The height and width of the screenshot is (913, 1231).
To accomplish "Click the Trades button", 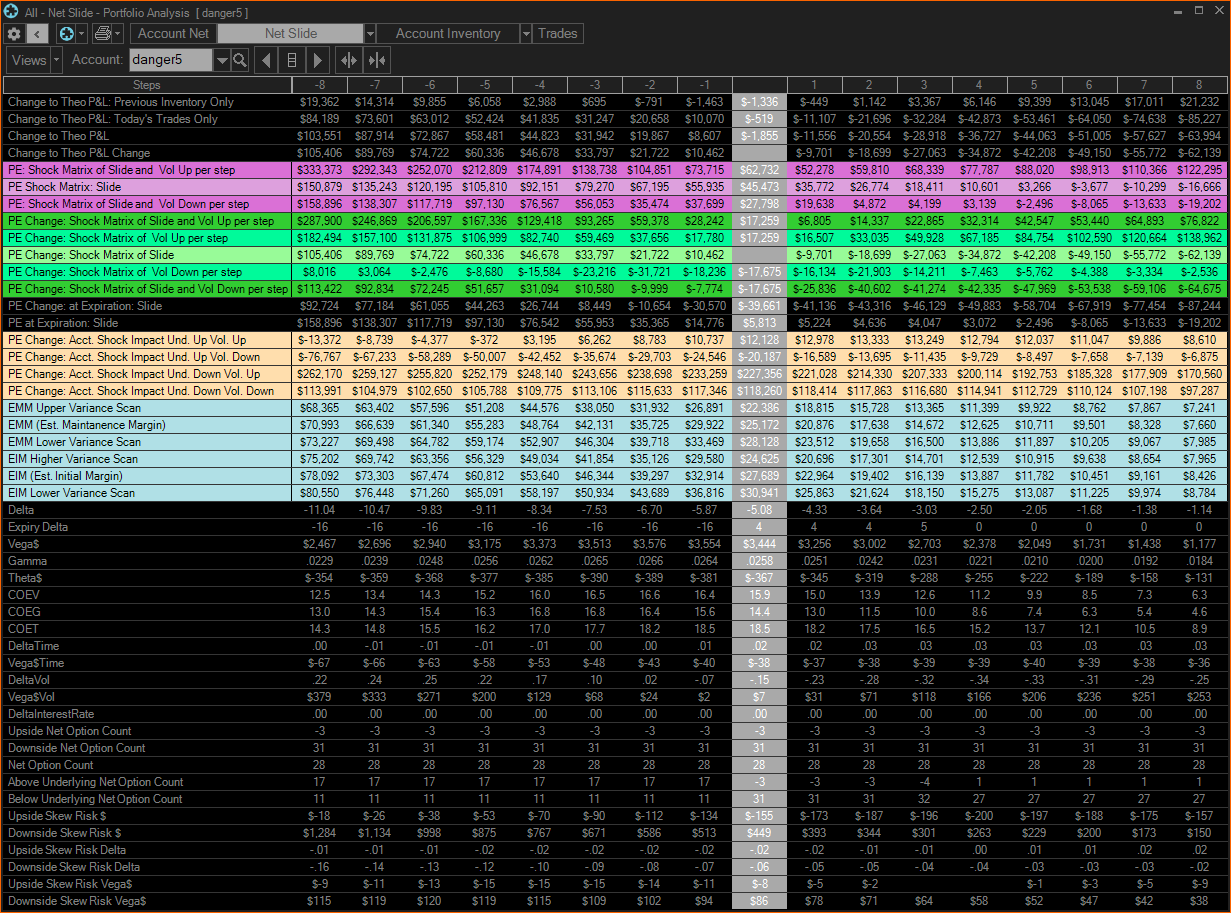I will pyautogui.click(x=558, y=34).
